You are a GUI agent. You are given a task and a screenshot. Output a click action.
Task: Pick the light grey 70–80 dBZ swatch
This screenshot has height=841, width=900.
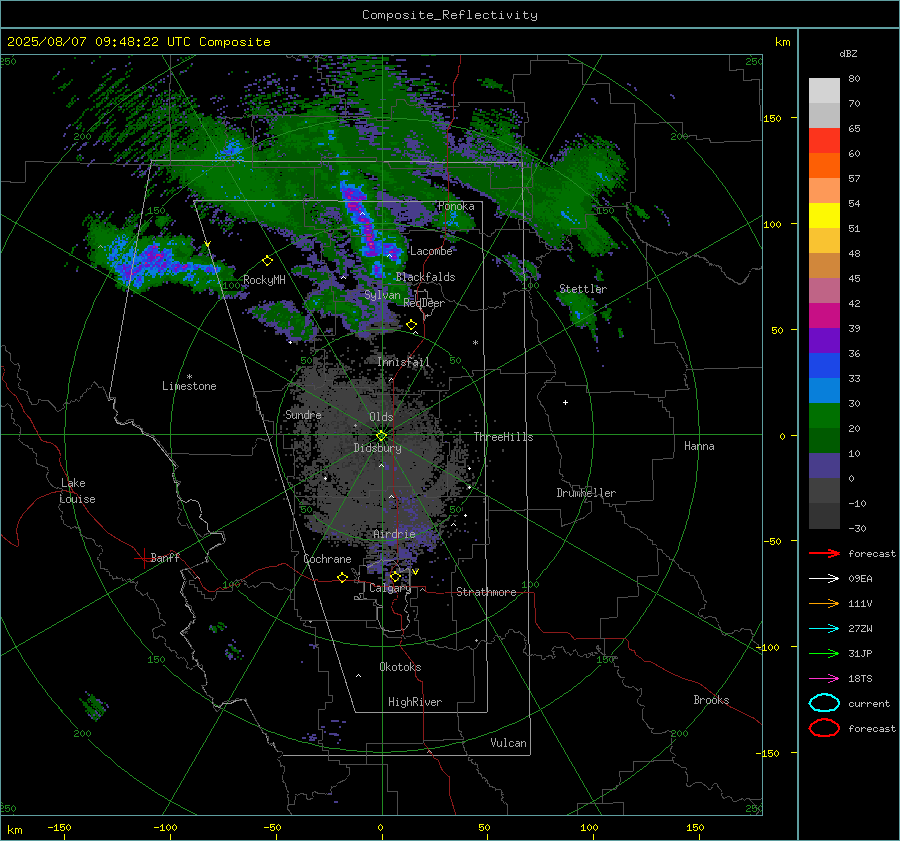824,91
